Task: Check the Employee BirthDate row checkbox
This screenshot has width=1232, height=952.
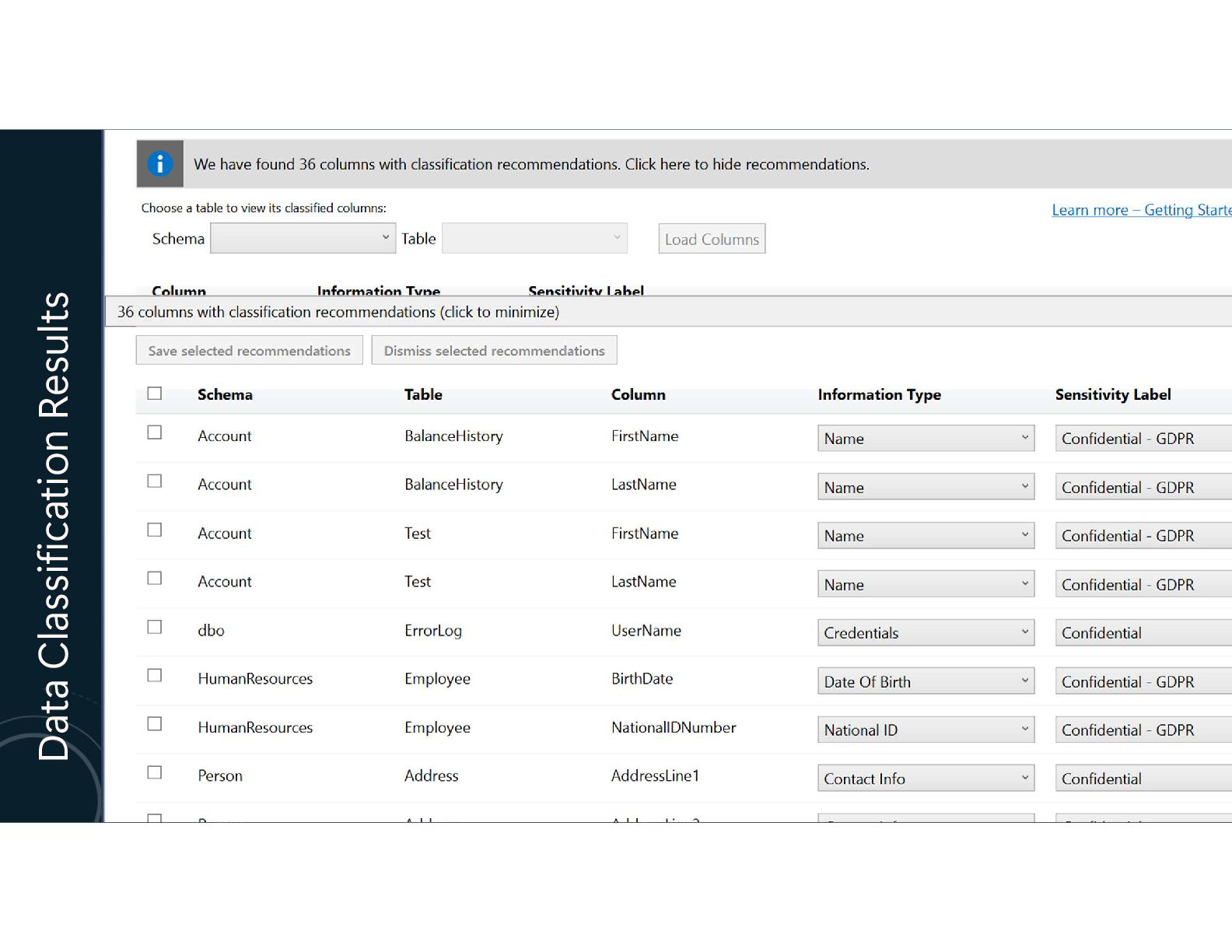Action: pos(155,676)
